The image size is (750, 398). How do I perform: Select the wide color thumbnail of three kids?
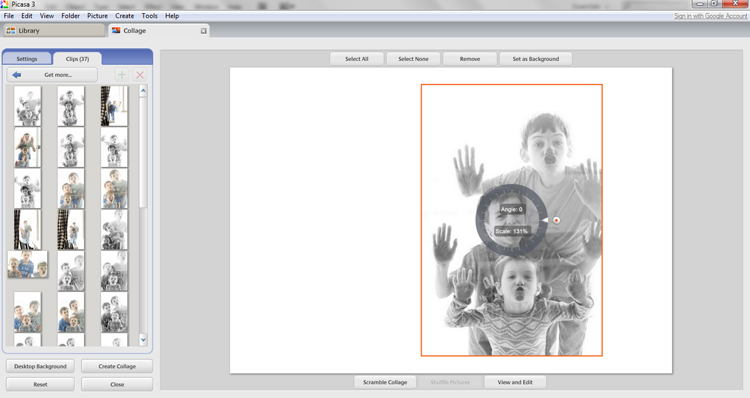(28, 264)
